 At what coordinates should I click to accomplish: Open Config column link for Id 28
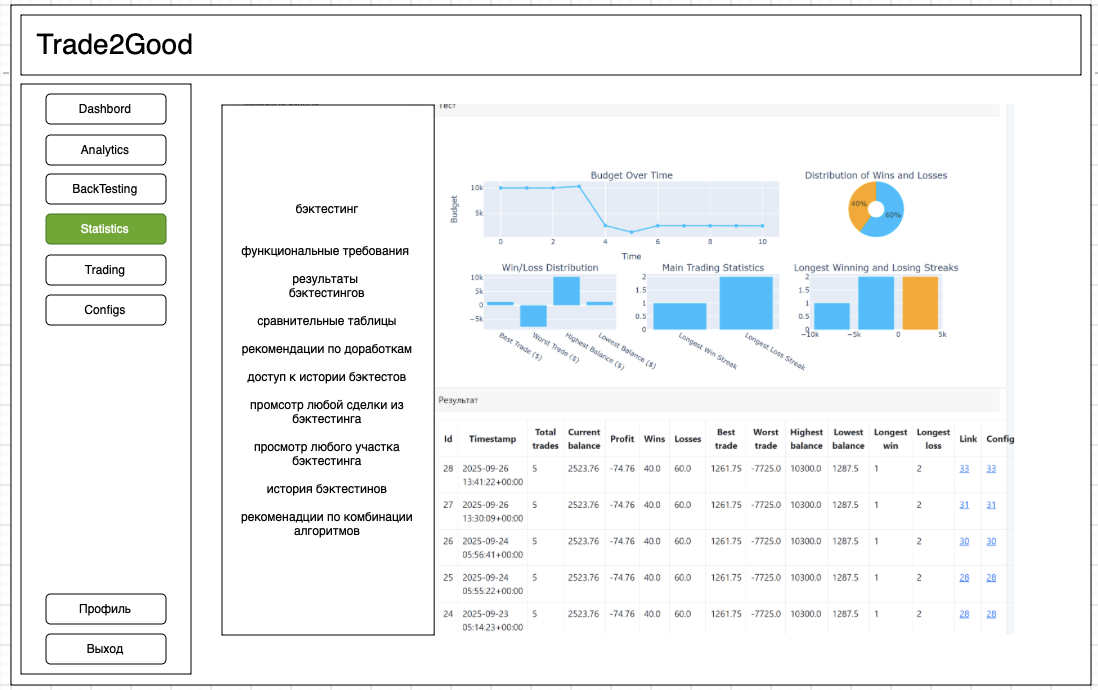pos(991,468)
